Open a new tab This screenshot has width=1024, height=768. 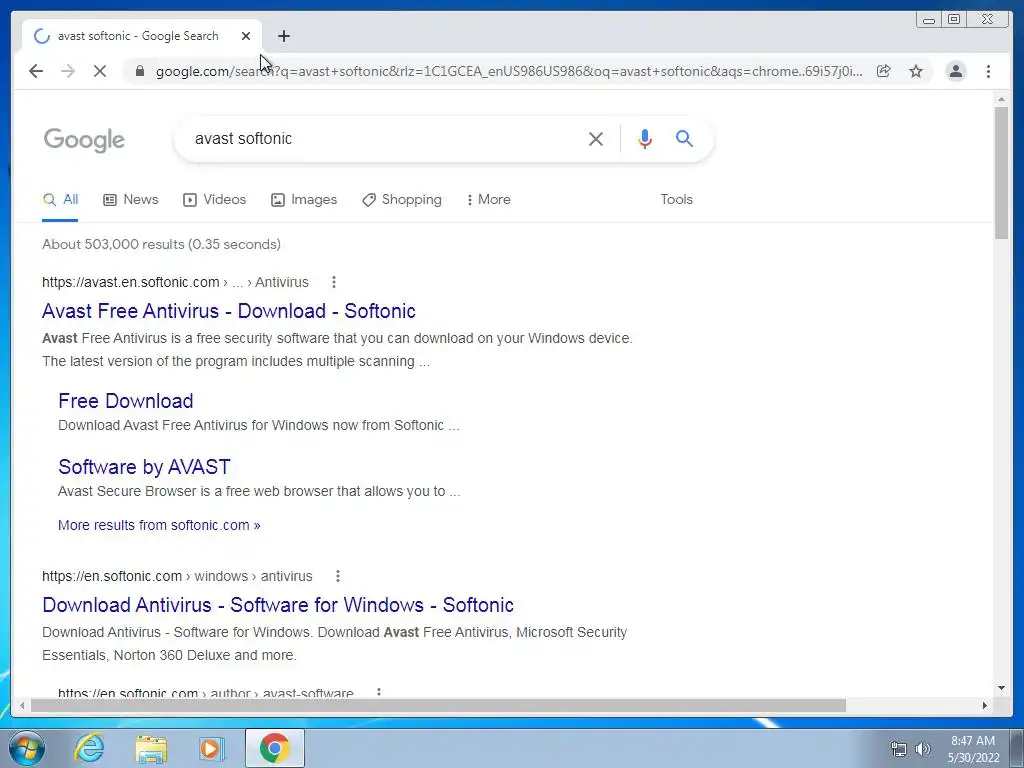pyautogui.click(x=283, y=36)
